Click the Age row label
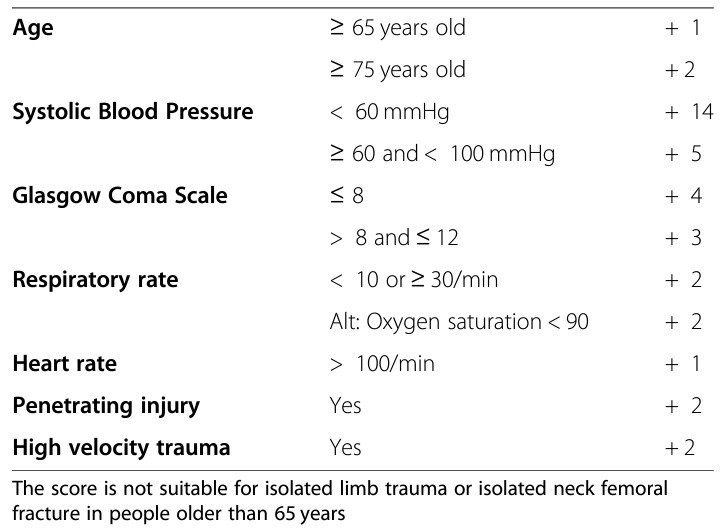Image resolution: width=722 pixels, height=532 pixels. (x=33, y=28)
